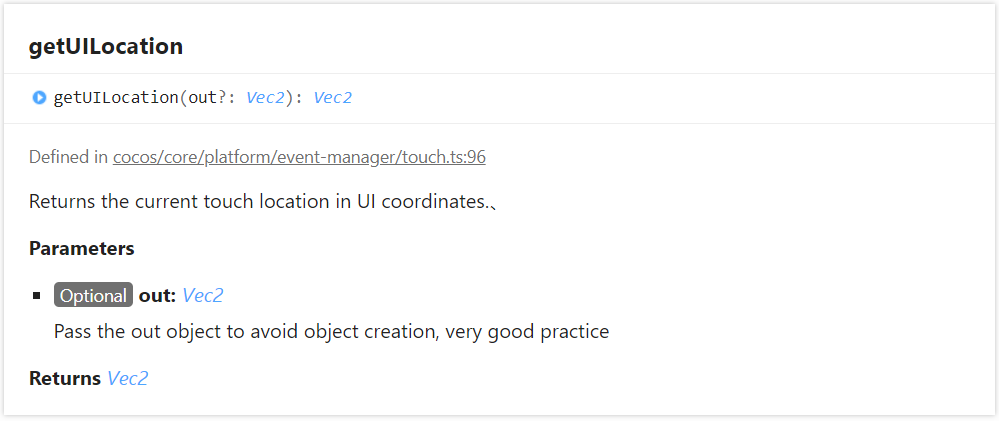The width and height of the screenshot is (999, 421).
Task: Click the getUILocation section heading
Action: [x=106, y=47]
